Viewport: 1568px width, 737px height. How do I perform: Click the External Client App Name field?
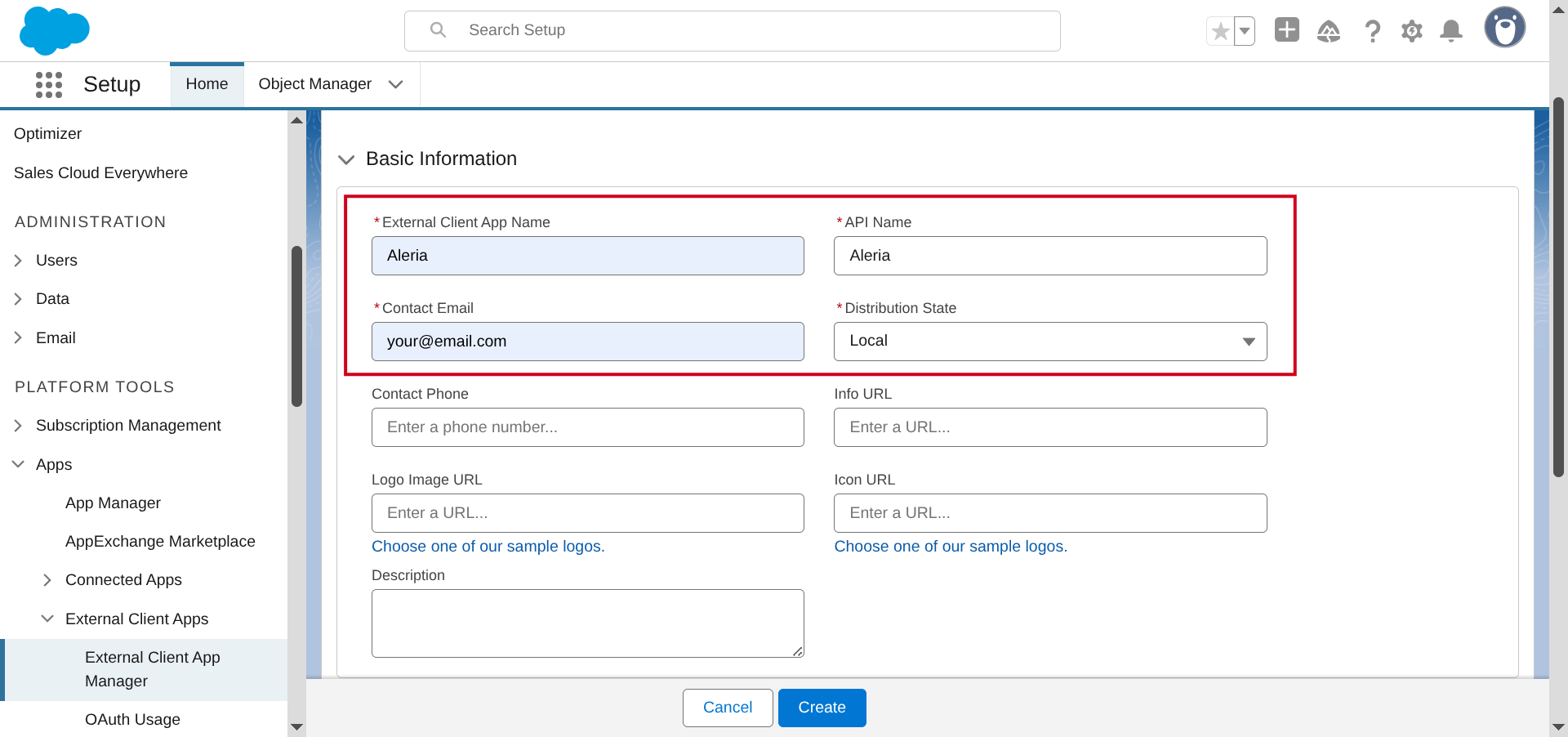pyautogui.click(x=587, y=256)
